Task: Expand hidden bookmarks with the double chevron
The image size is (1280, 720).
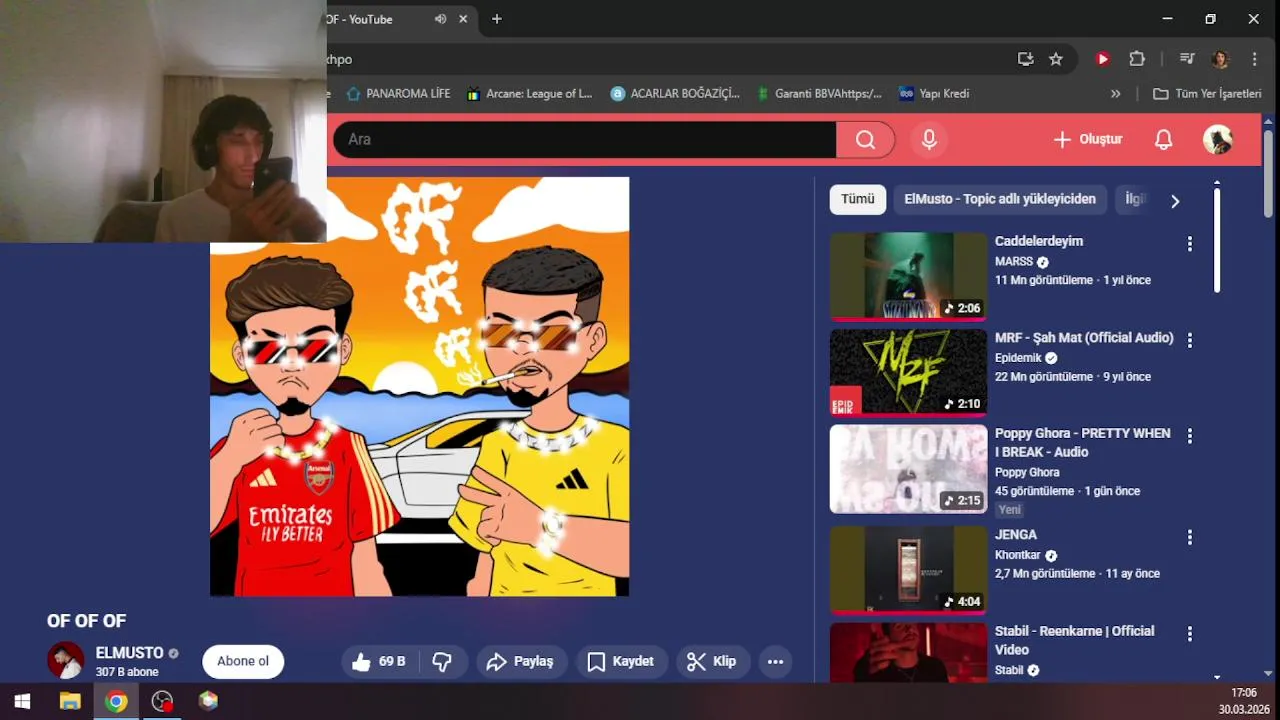Action: point(1116,94)
